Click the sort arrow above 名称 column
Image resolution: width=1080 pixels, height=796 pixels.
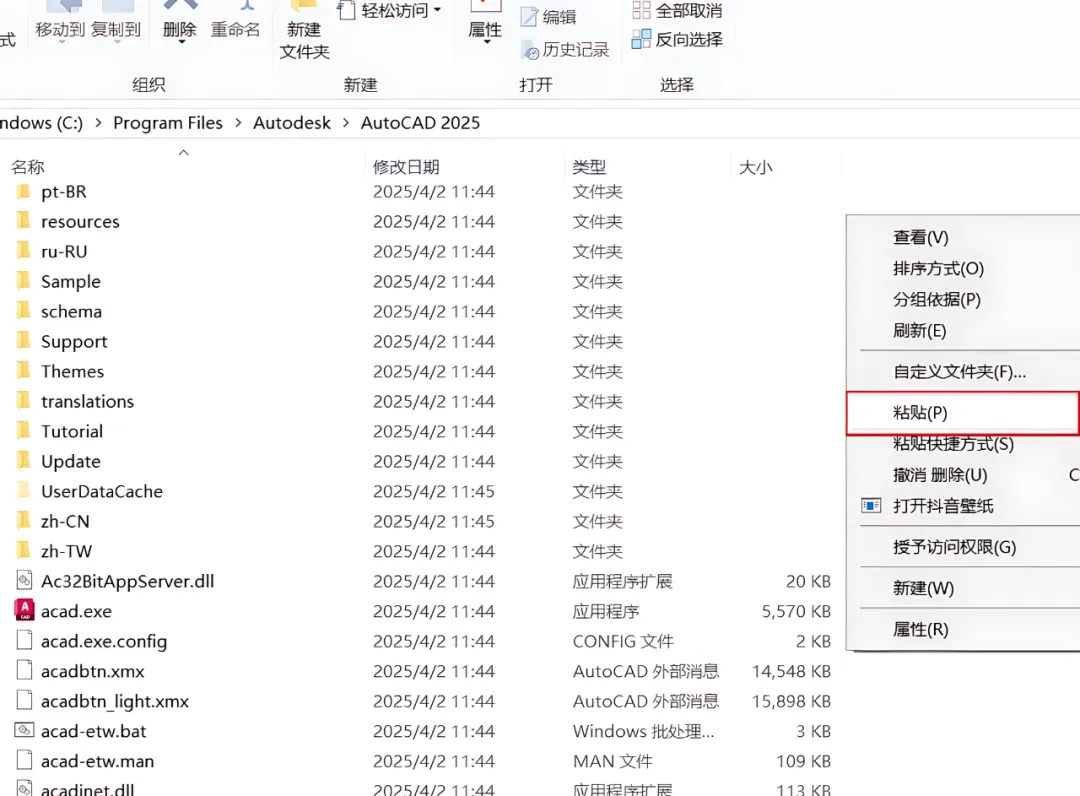tap(183, 152)
